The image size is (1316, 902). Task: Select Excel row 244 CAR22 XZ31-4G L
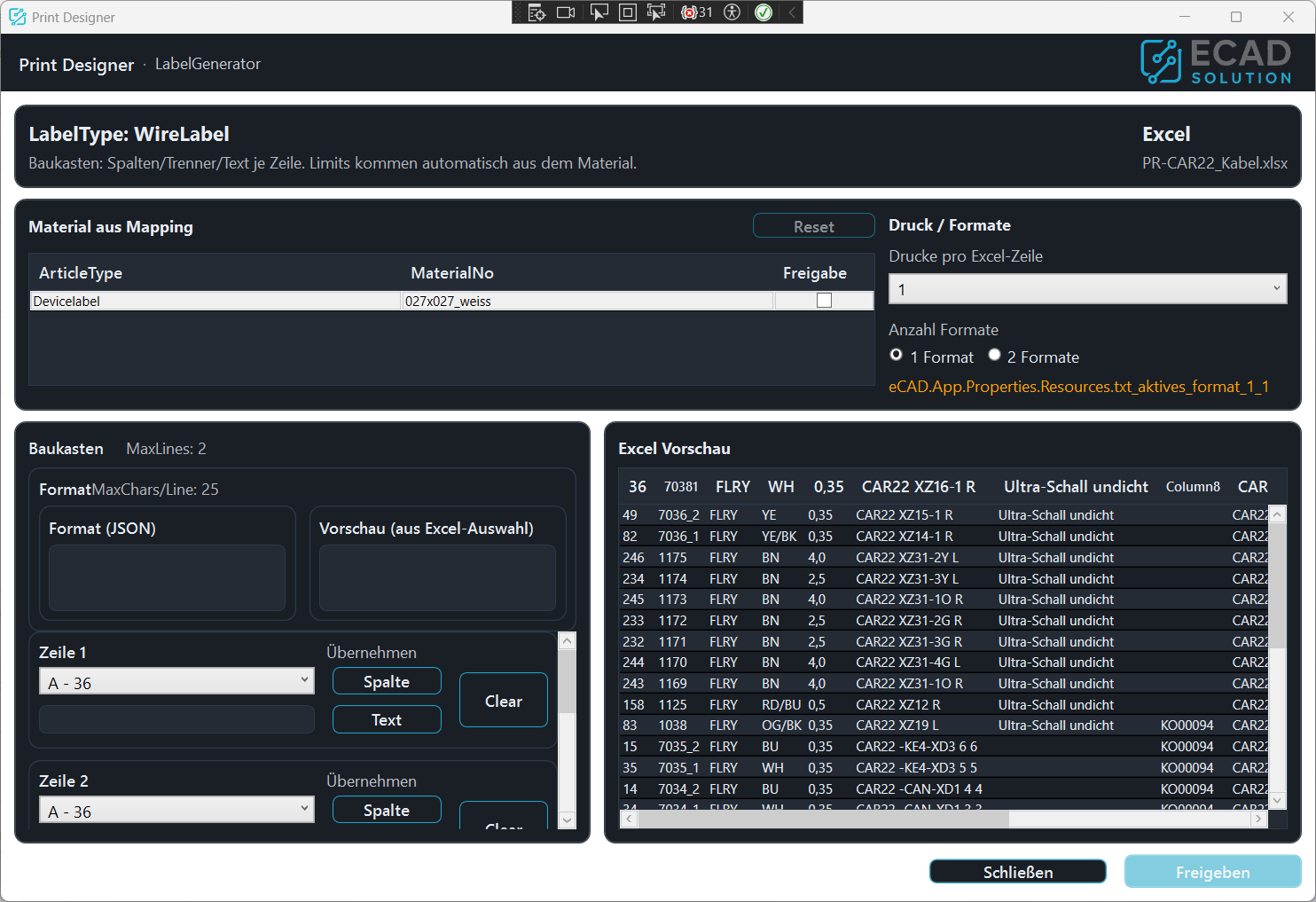click(944, 662)
